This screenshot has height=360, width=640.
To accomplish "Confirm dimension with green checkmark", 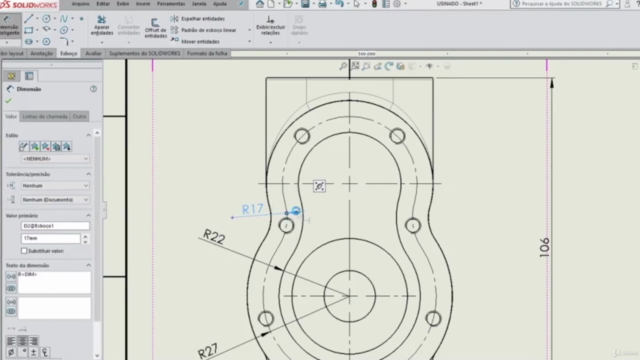I will [x=9, y=101].
